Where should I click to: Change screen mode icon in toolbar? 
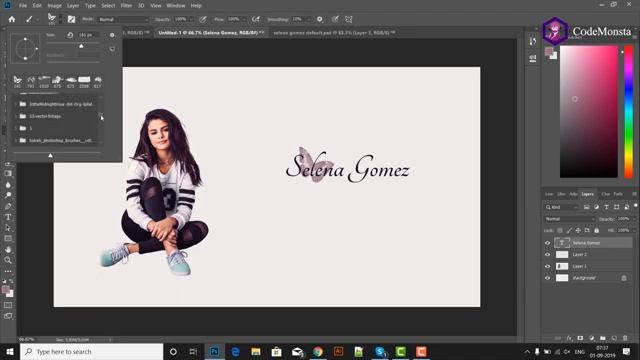click(x=8, y=316)
